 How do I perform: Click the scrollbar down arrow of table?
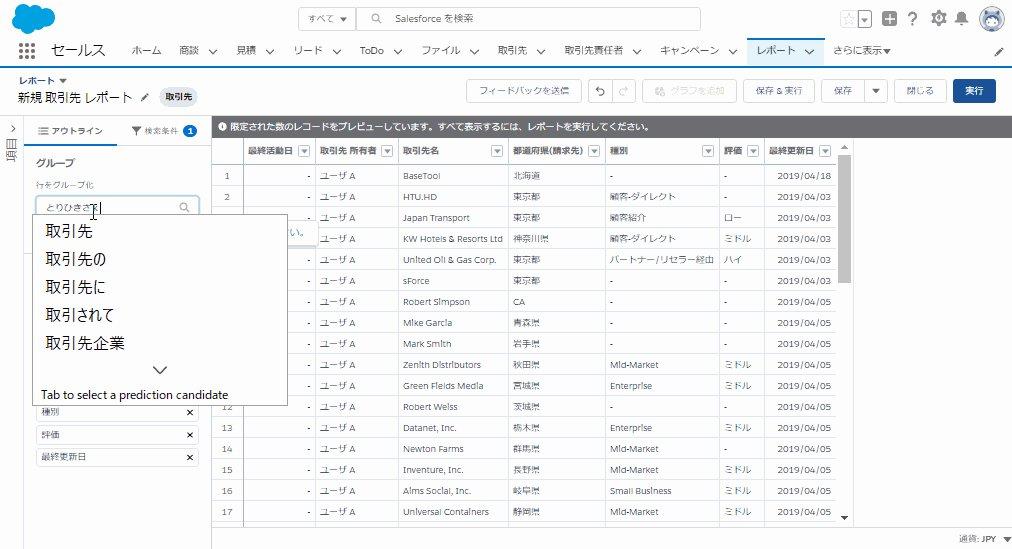coord(844,518)
